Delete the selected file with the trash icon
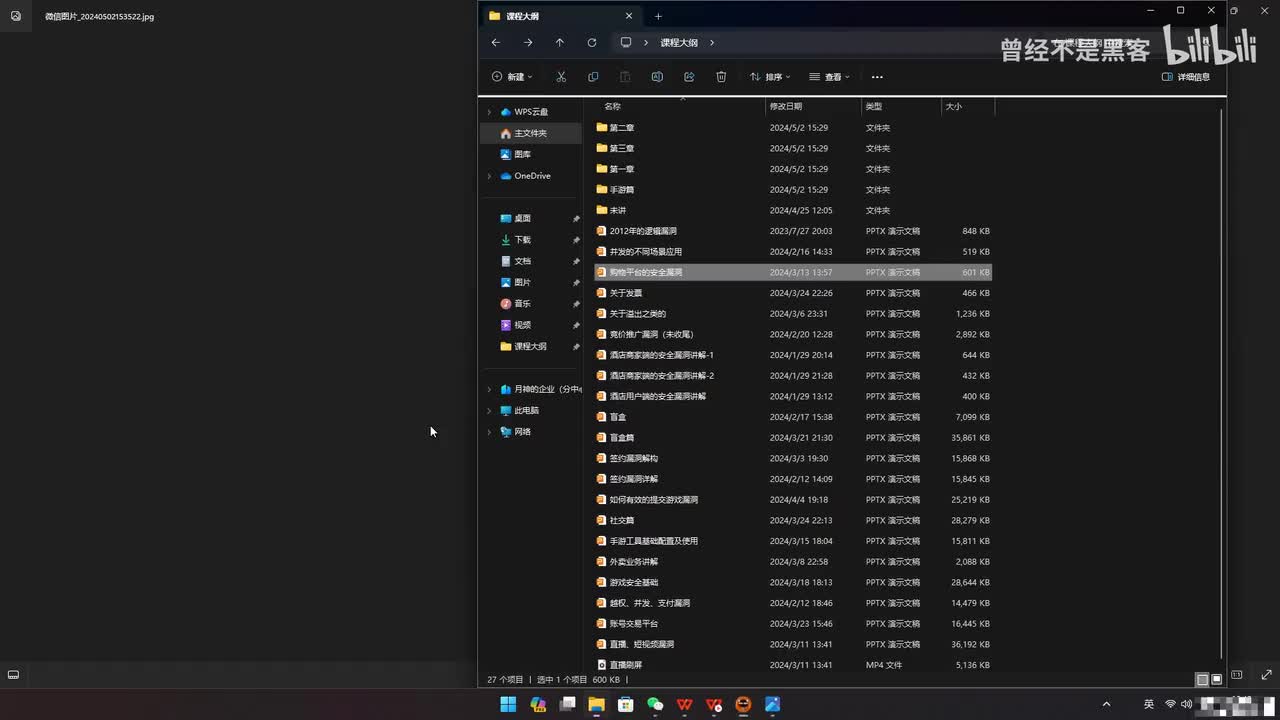1280x720 pixels. pyautogui.click(x=721, y=77)
